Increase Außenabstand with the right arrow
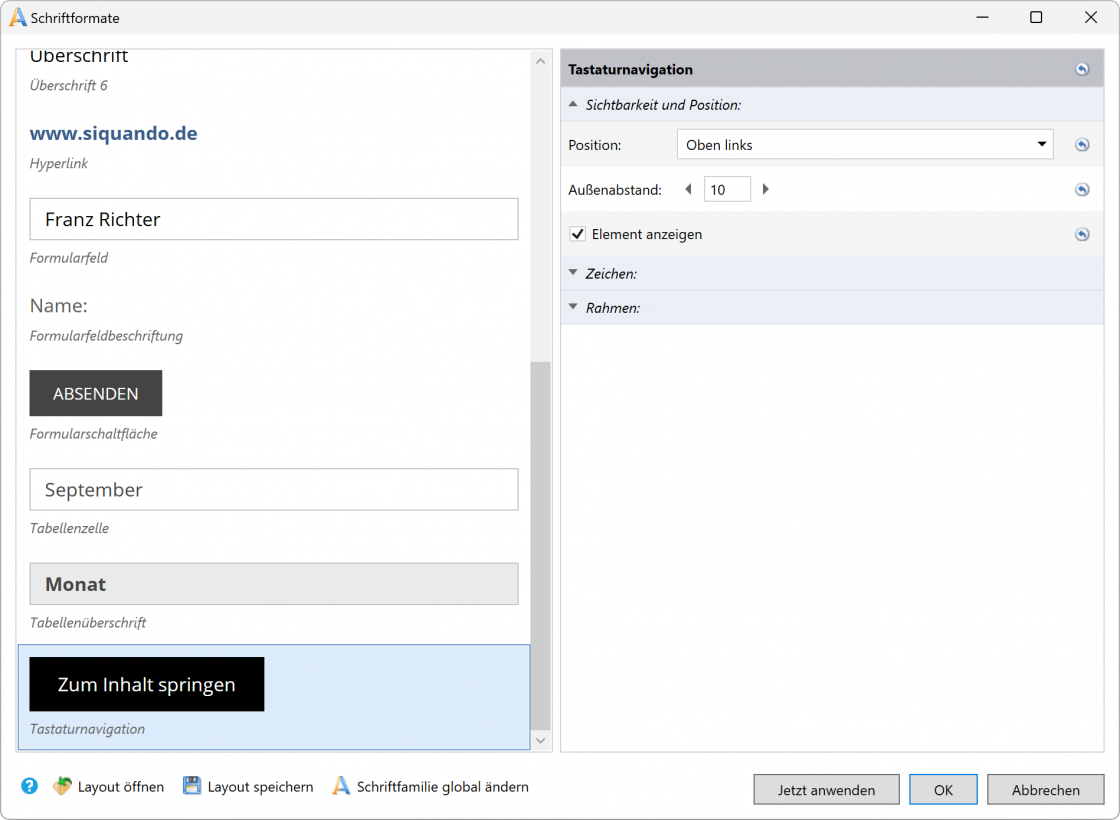Image resolution: width=1120 pixels, height=820 pixels. point(766,189)
